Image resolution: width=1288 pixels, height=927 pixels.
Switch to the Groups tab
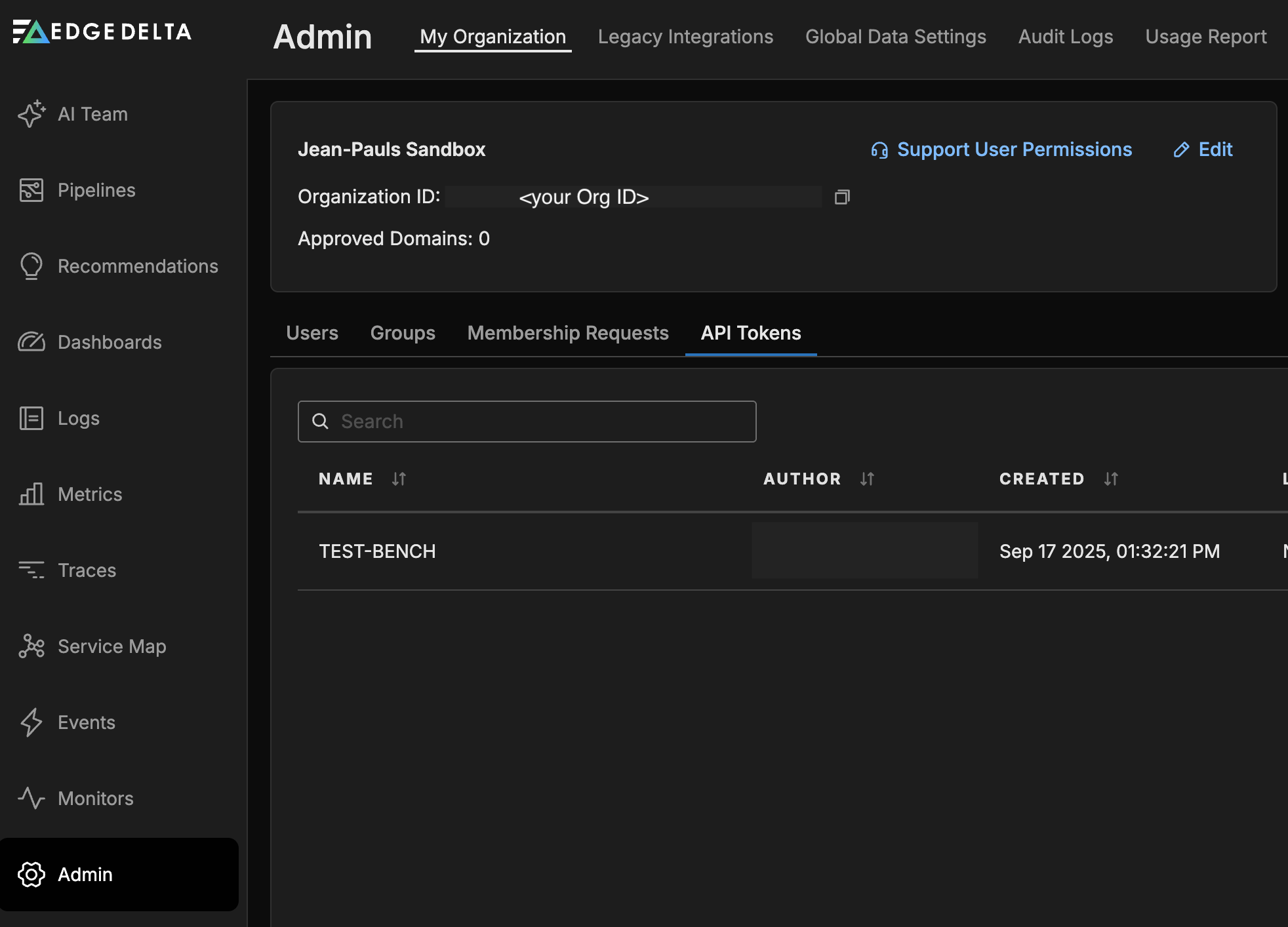pyautogui.click(x=402, y=333)
